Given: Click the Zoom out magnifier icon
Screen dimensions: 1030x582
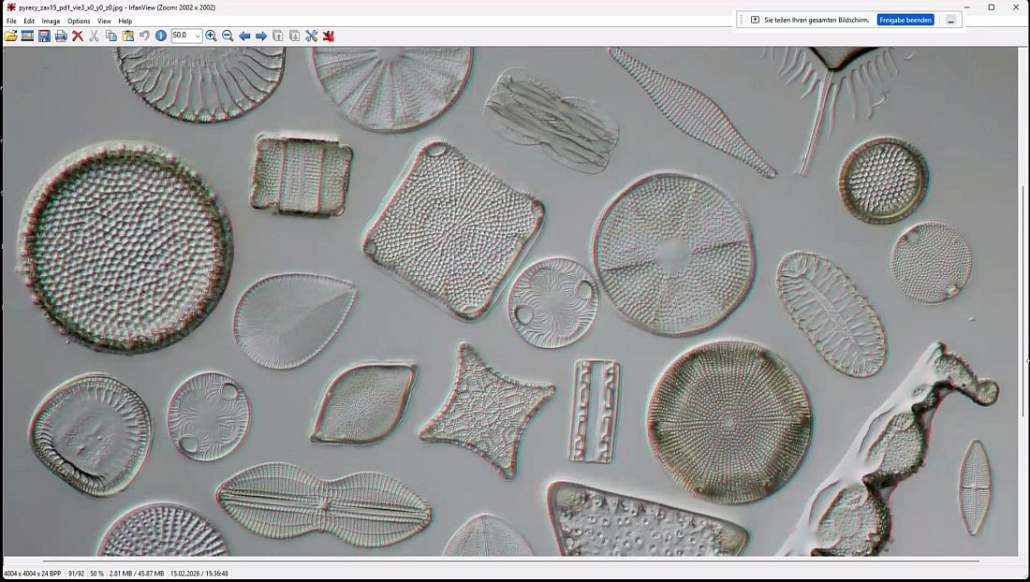Looking at the screenshot, I should [x=228, y=36].
